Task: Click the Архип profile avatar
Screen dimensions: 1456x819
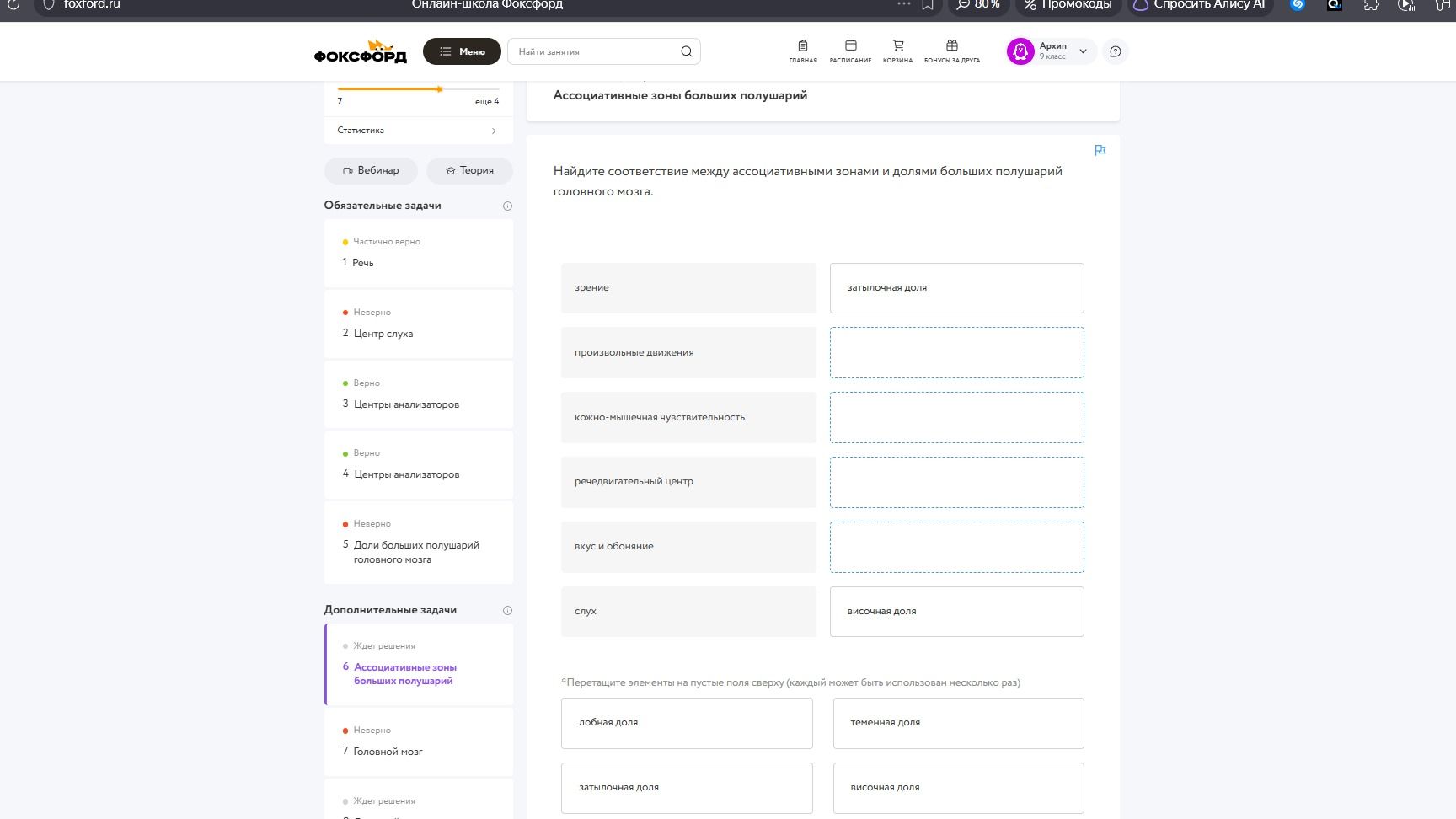Action: click(1020, 51)
